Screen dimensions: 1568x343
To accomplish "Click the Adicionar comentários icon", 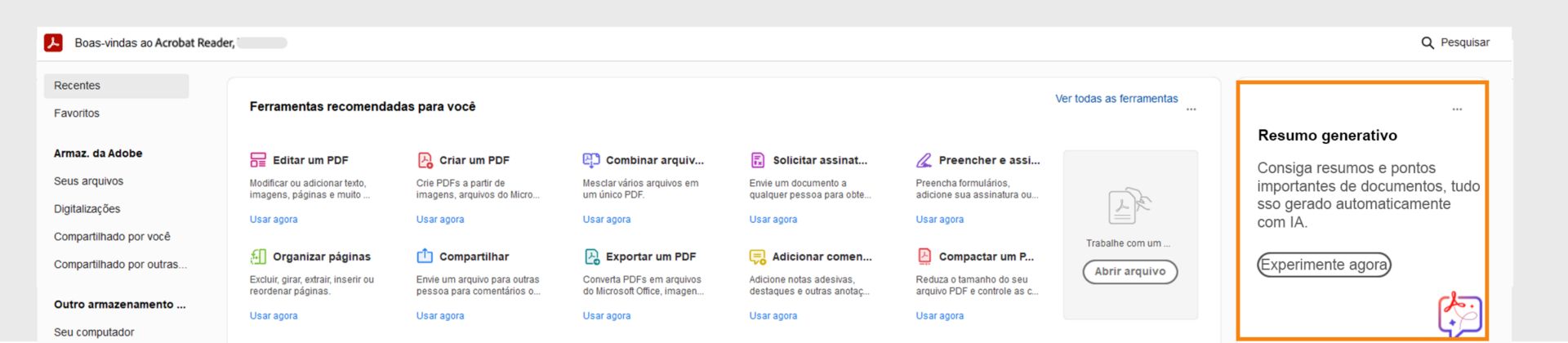I will pyautogui.click(x=758, y=256).
